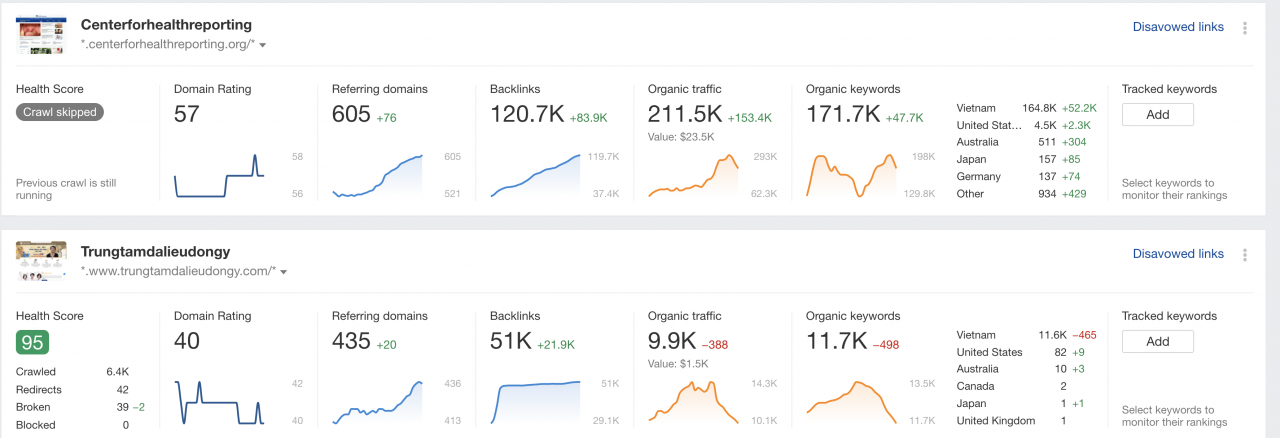Image resolution: width=1280 pixels, height=438 pixels.
Task: Click the Domain Rating chart for Trungtamdalieudongy
Action: [220, 401]
